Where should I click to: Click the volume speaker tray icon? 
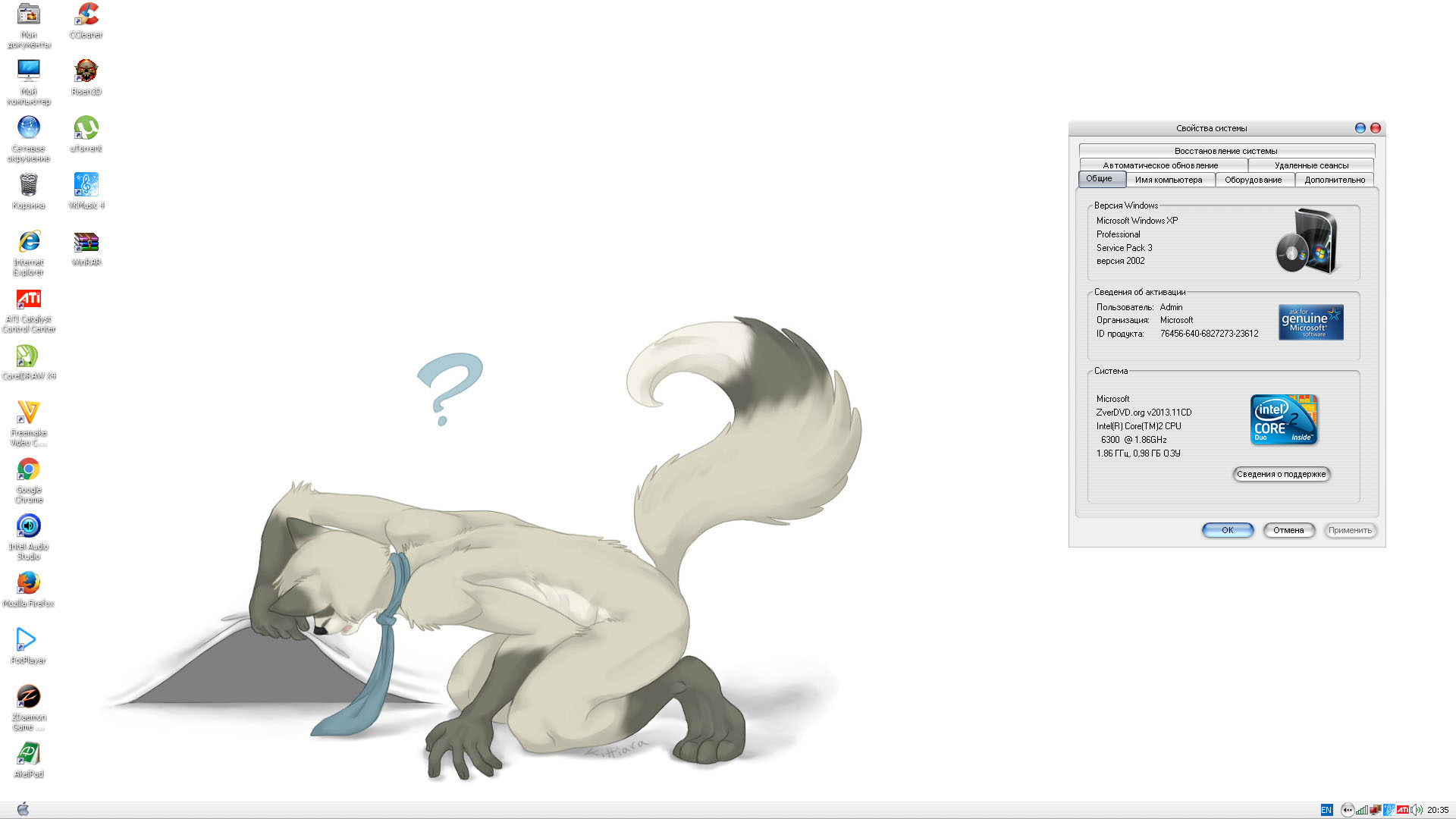[1417, 810]
